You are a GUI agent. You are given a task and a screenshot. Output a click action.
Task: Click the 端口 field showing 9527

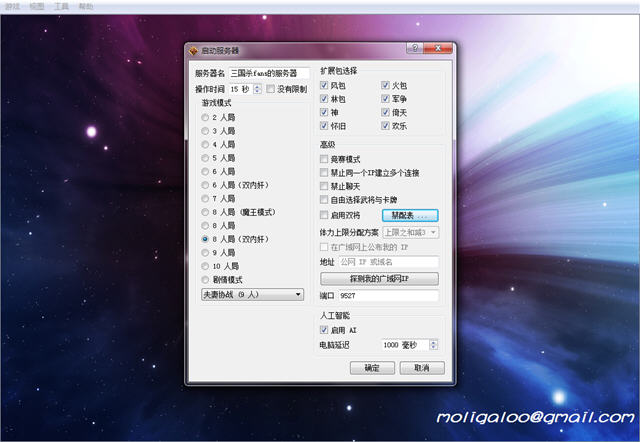coord(389,296)
